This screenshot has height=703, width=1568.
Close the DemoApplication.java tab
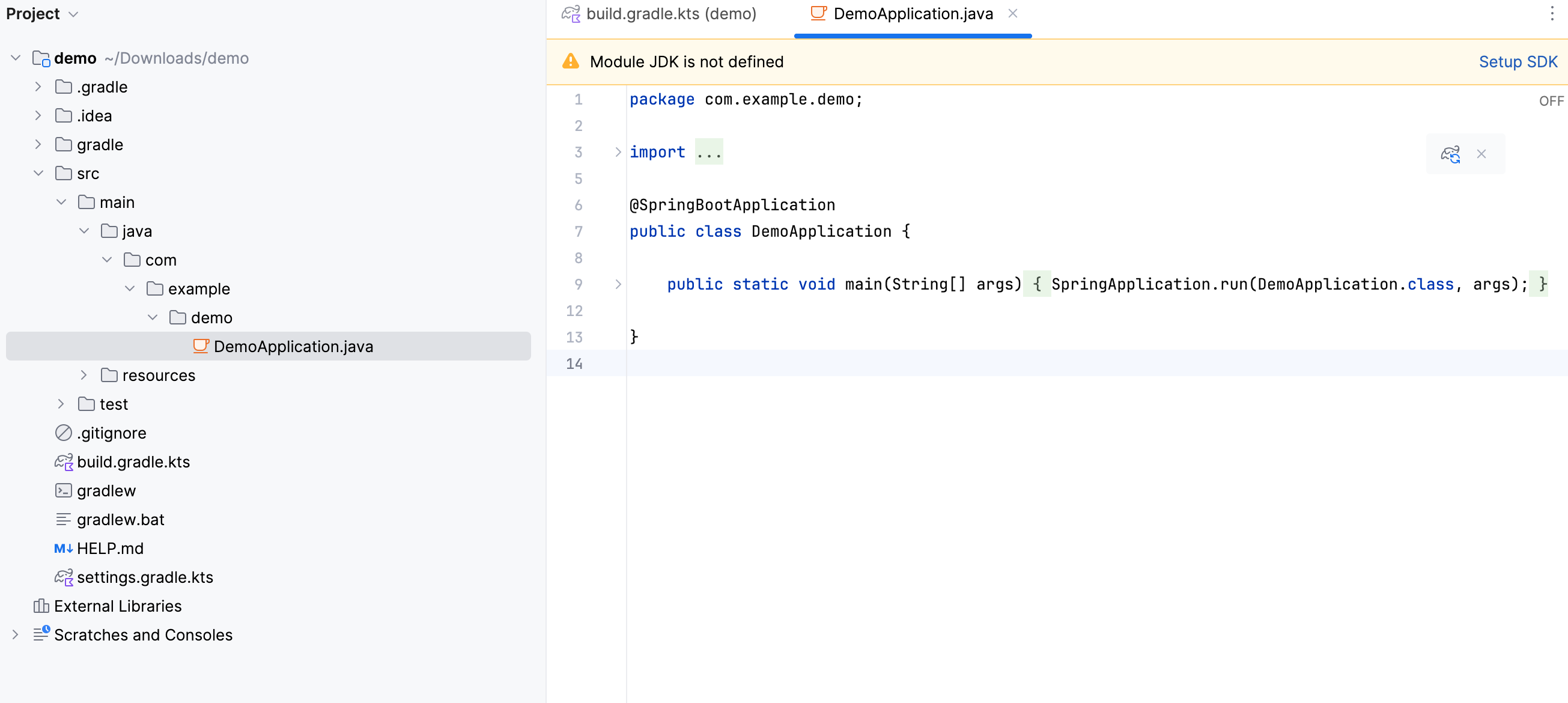1012,13
